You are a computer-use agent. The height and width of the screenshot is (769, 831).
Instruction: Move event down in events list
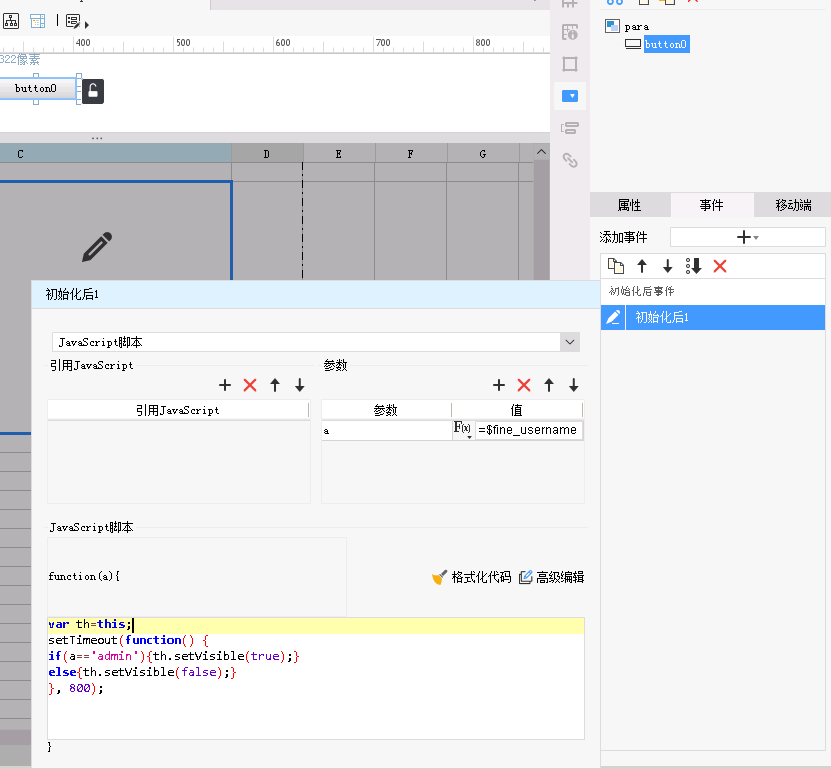click(x=668, y=266)
